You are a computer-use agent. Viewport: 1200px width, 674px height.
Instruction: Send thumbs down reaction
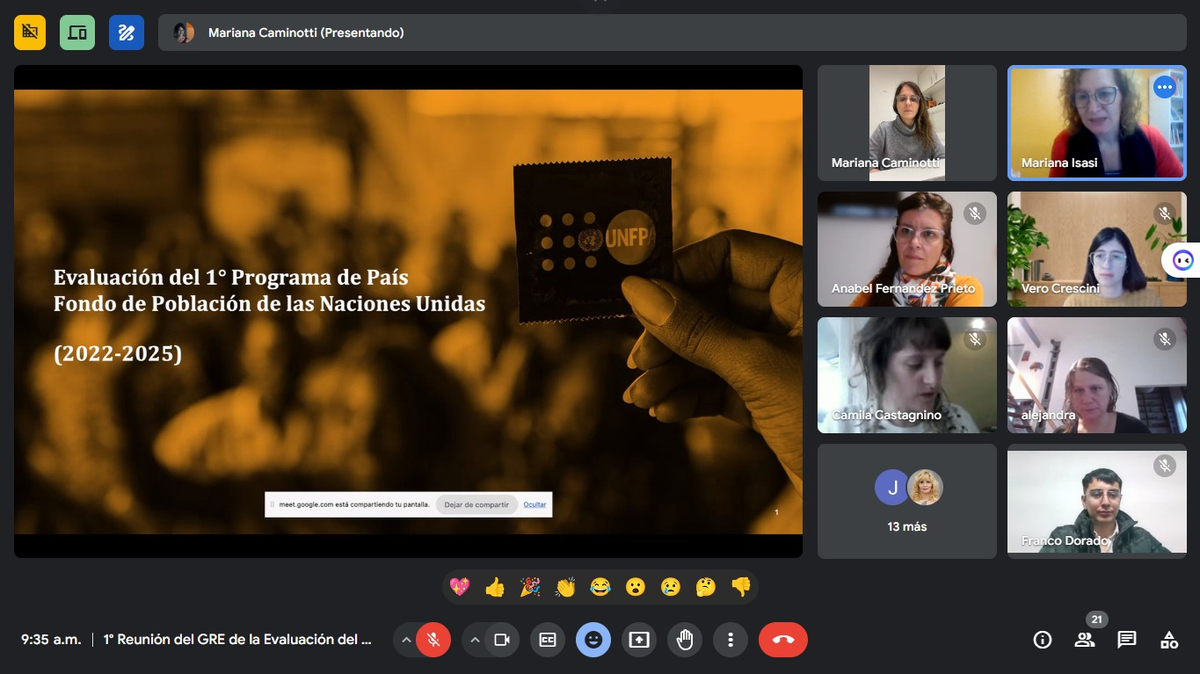[741, 587]
